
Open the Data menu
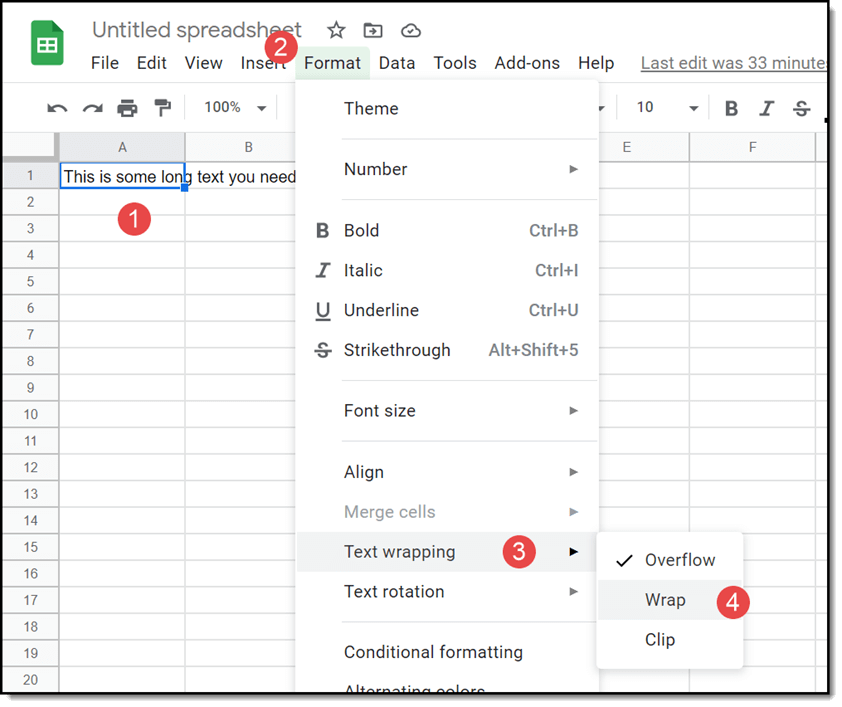tap(397, 62)
